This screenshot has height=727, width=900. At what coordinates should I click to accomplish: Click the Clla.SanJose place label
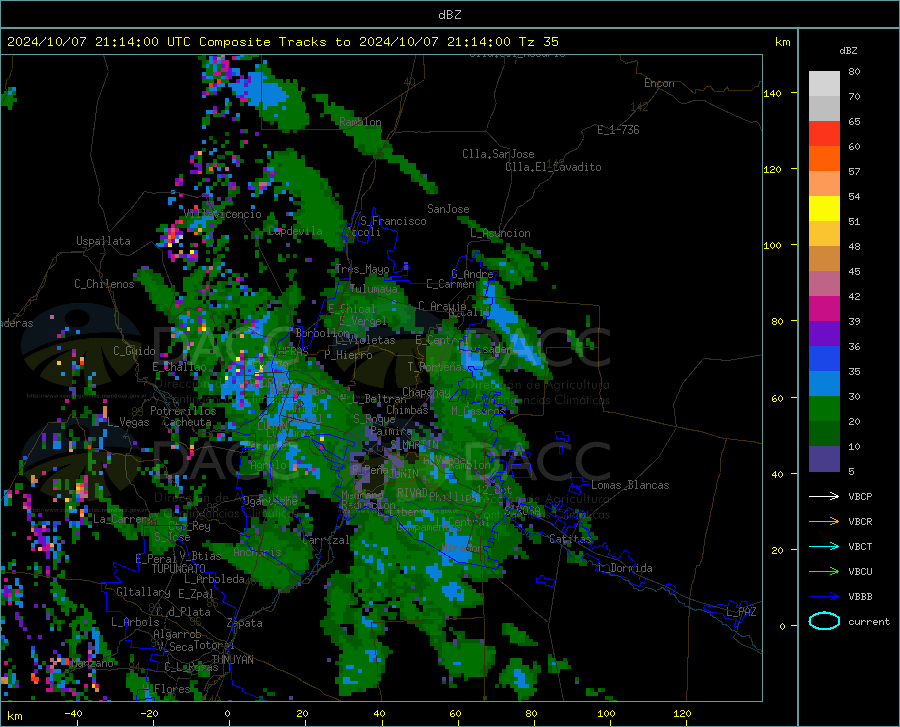[498, 154]
